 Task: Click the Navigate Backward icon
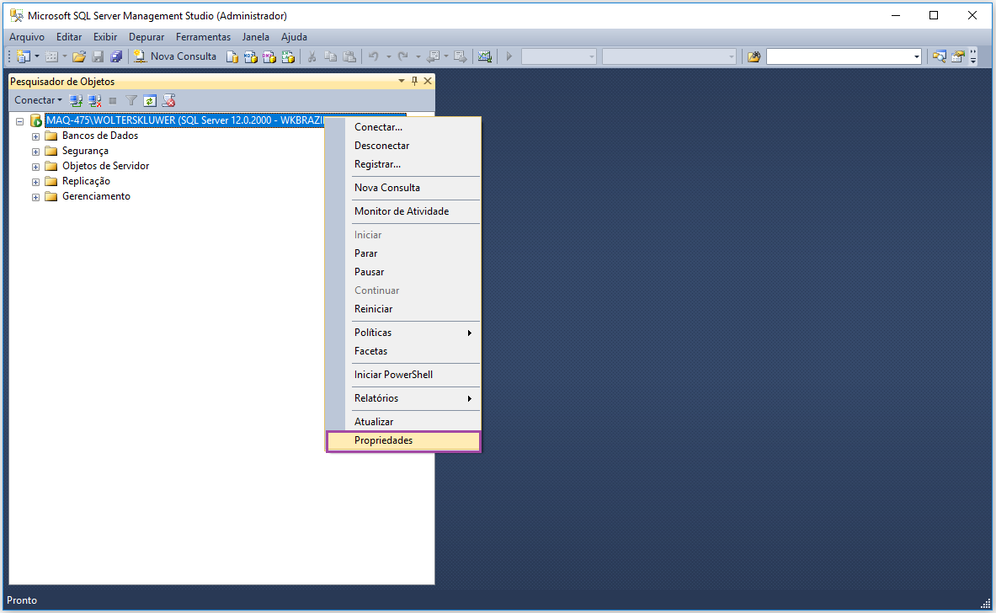tap(433, 57)
